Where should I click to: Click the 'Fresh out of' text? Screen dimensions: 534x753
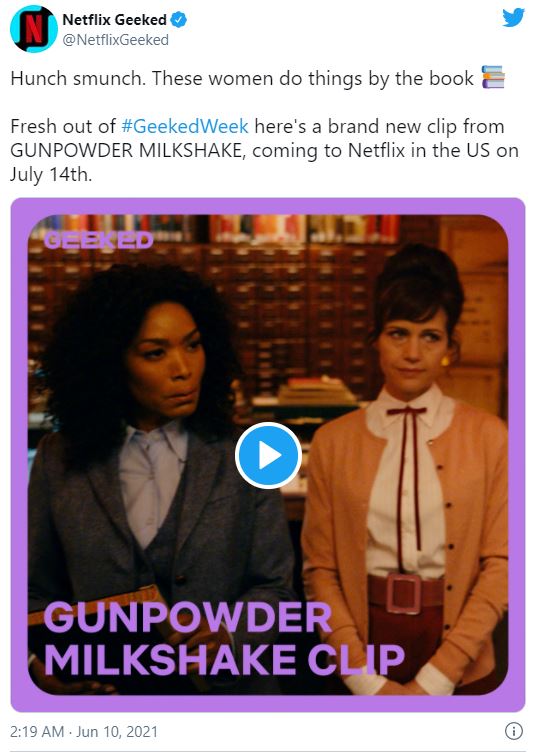[x=63, y=127]
